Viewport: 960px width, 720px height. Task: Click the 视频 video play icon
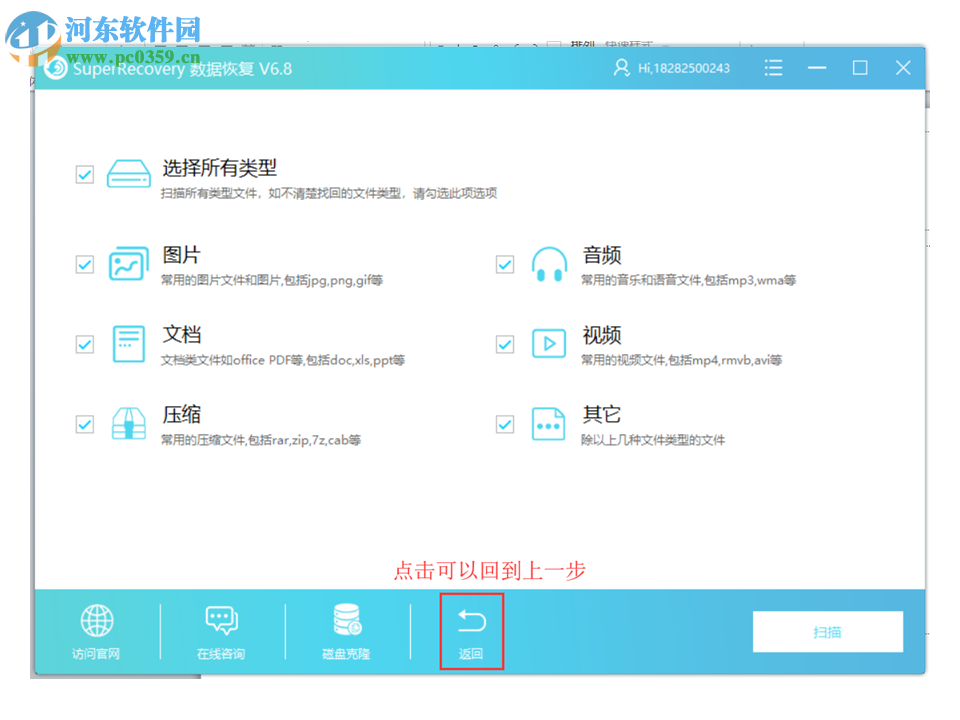(549, 345)
